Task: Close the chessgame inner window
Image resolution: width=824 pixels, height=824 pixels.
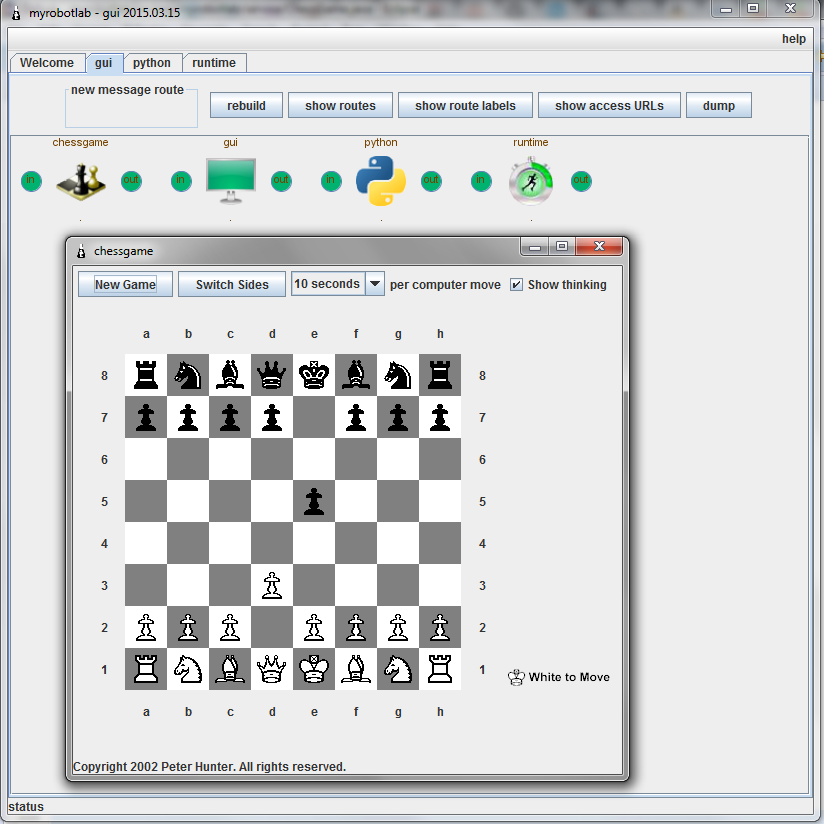Action: (599, 246)
